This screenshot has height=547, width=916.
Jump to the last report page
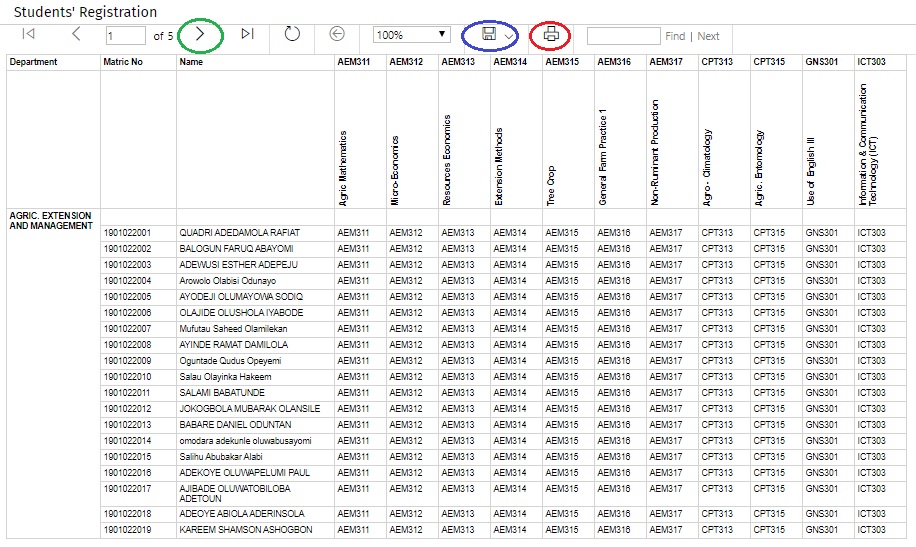pos(248,34)
